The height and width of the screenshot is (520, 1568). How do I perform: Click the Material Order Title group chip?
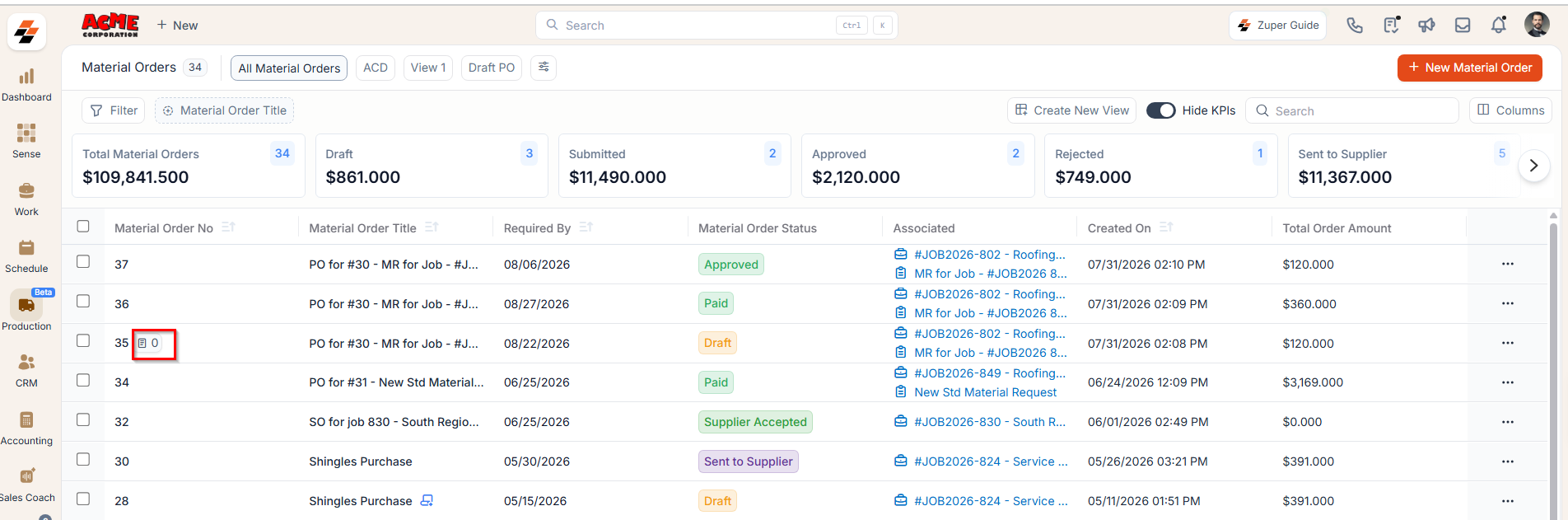(224, 110)
